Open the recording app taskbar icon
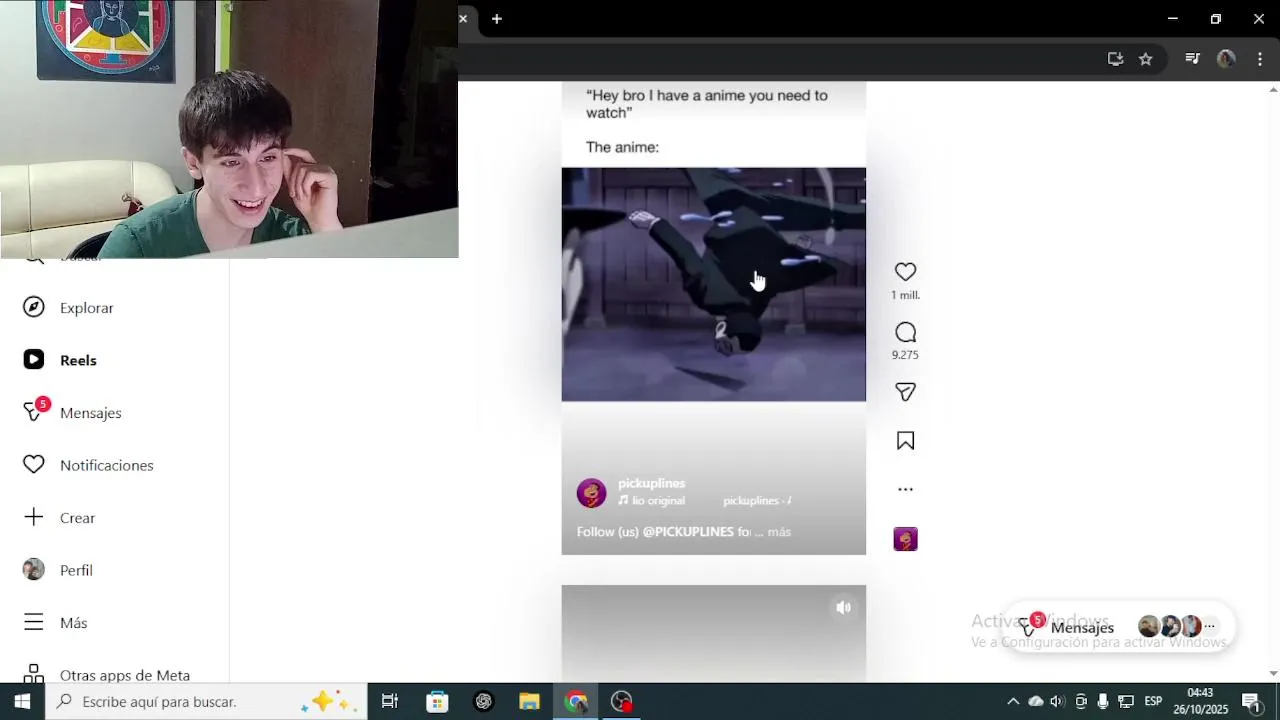This screenshot has width=1280, height=720. (x=622, y=701)
